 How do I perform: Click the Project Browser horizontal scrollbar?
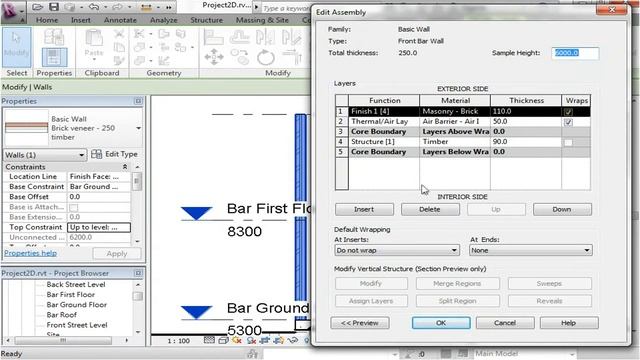pos(63,340)
